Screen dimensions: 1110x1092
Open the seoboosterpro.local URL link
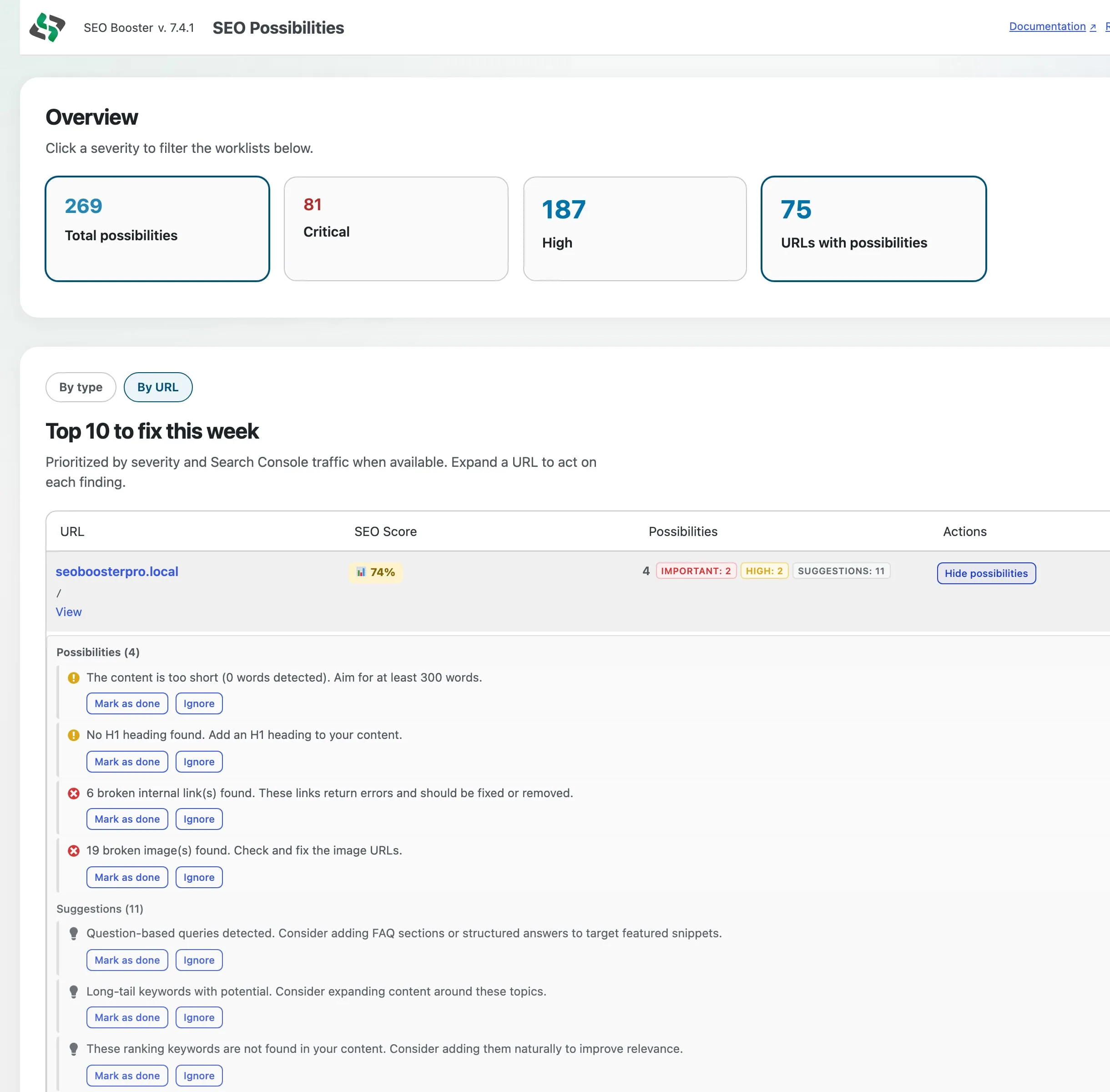pos(117,572)
